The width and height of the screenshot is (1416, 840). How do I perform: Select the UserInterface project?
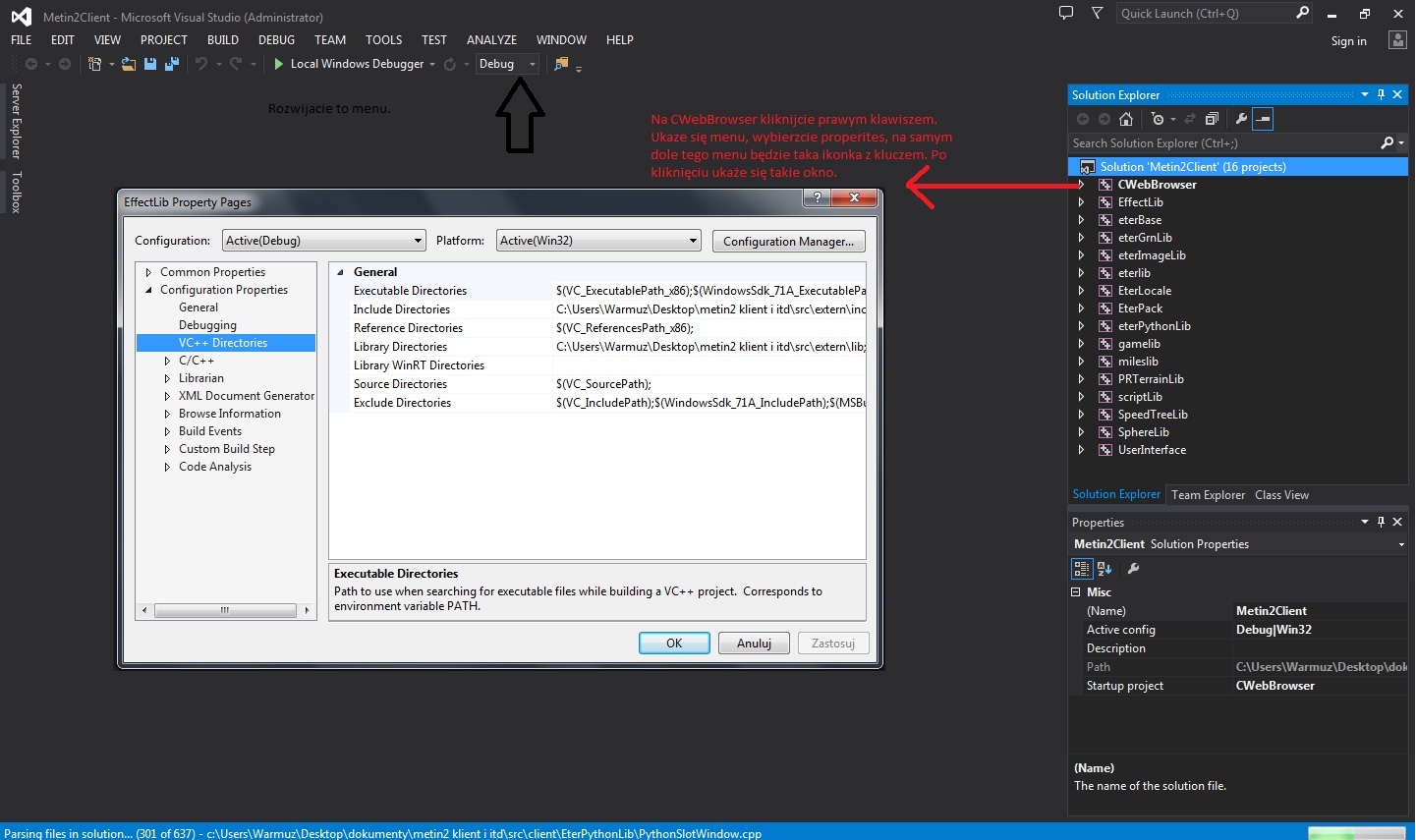(x=1152, y=450)
